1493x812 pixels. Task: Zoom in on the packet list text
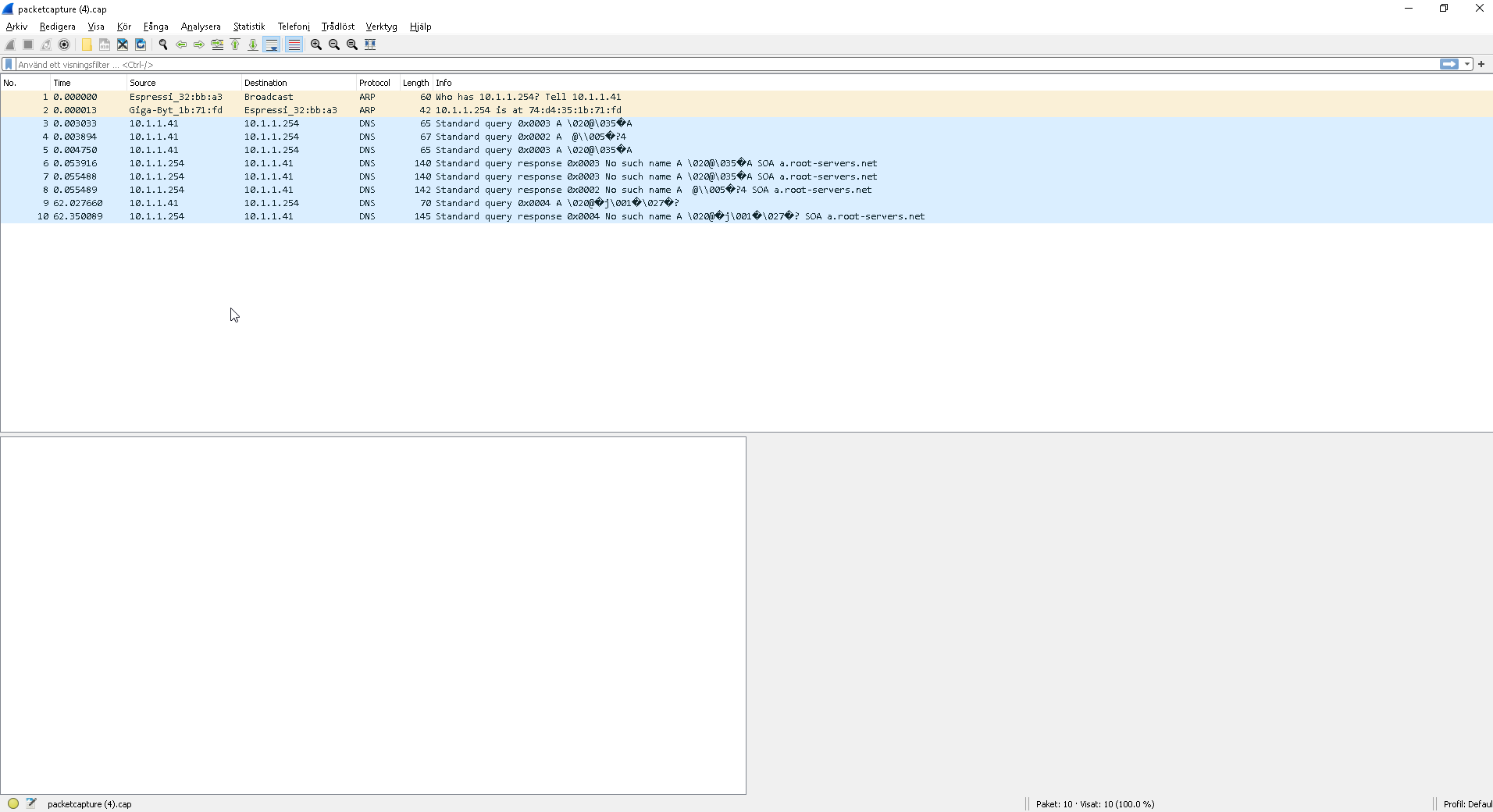point(315,45)
